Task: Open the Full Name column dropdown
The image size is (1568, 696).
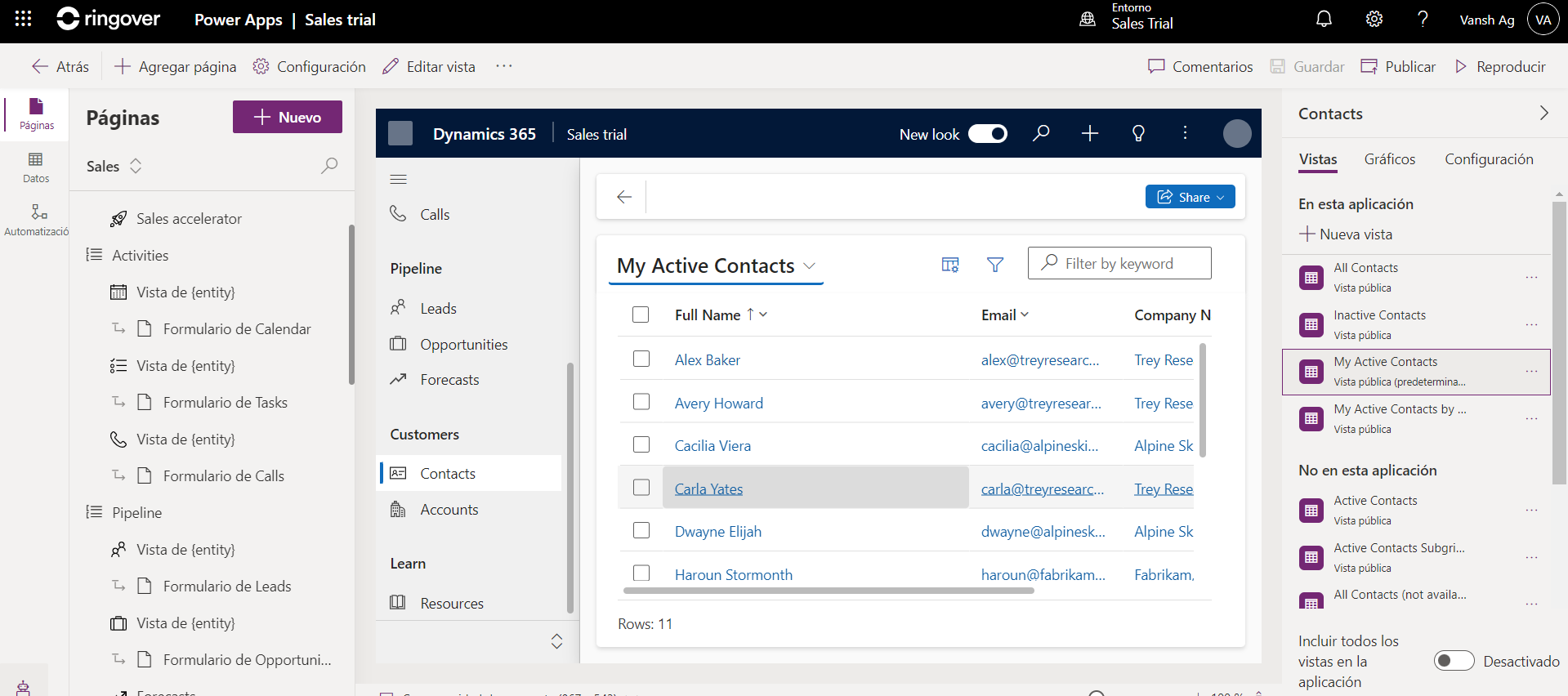Action: coord(763,315)
